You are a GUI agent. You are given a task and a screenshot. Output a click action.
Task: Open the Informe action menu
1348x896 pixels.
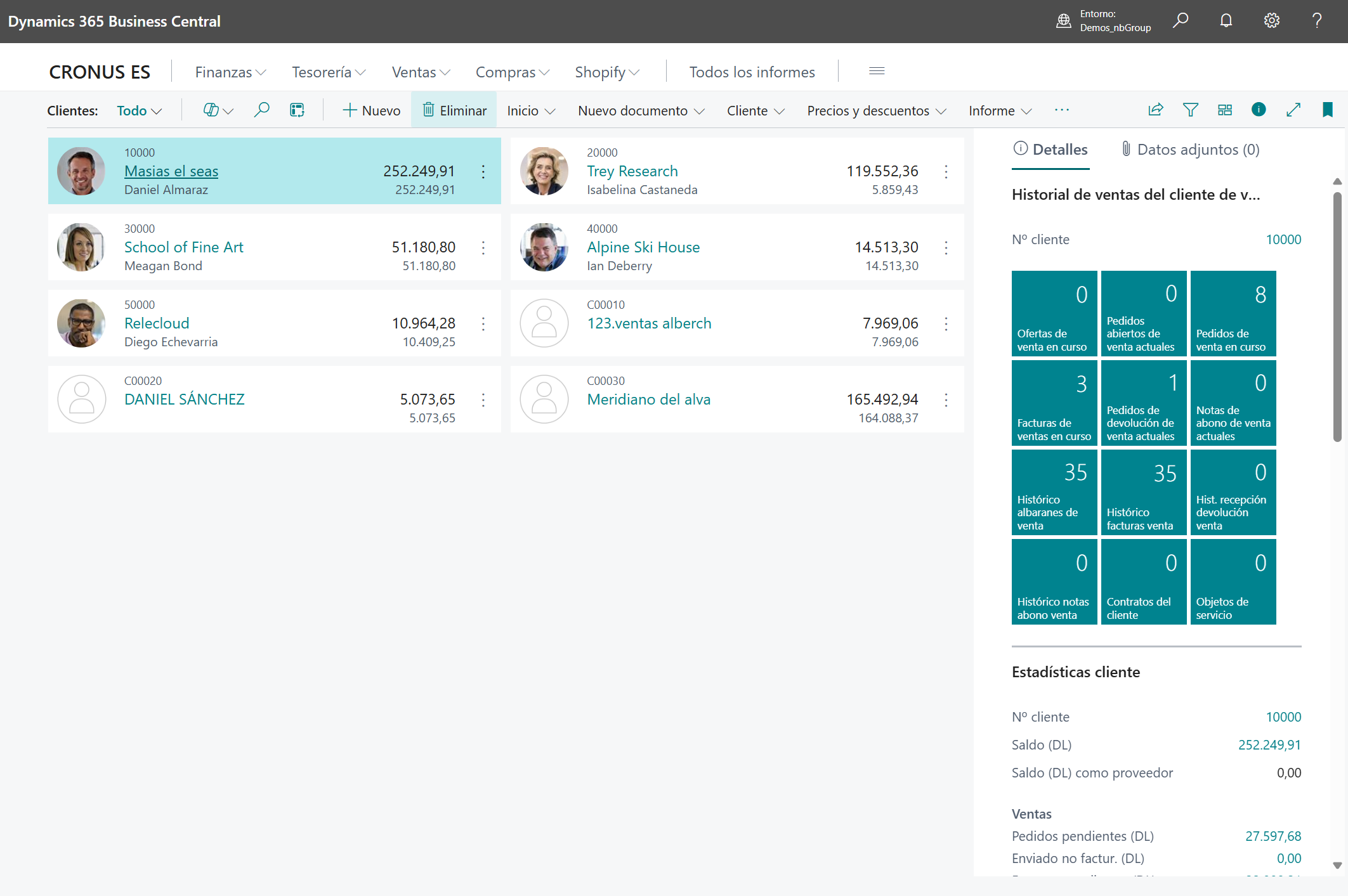1000,110
